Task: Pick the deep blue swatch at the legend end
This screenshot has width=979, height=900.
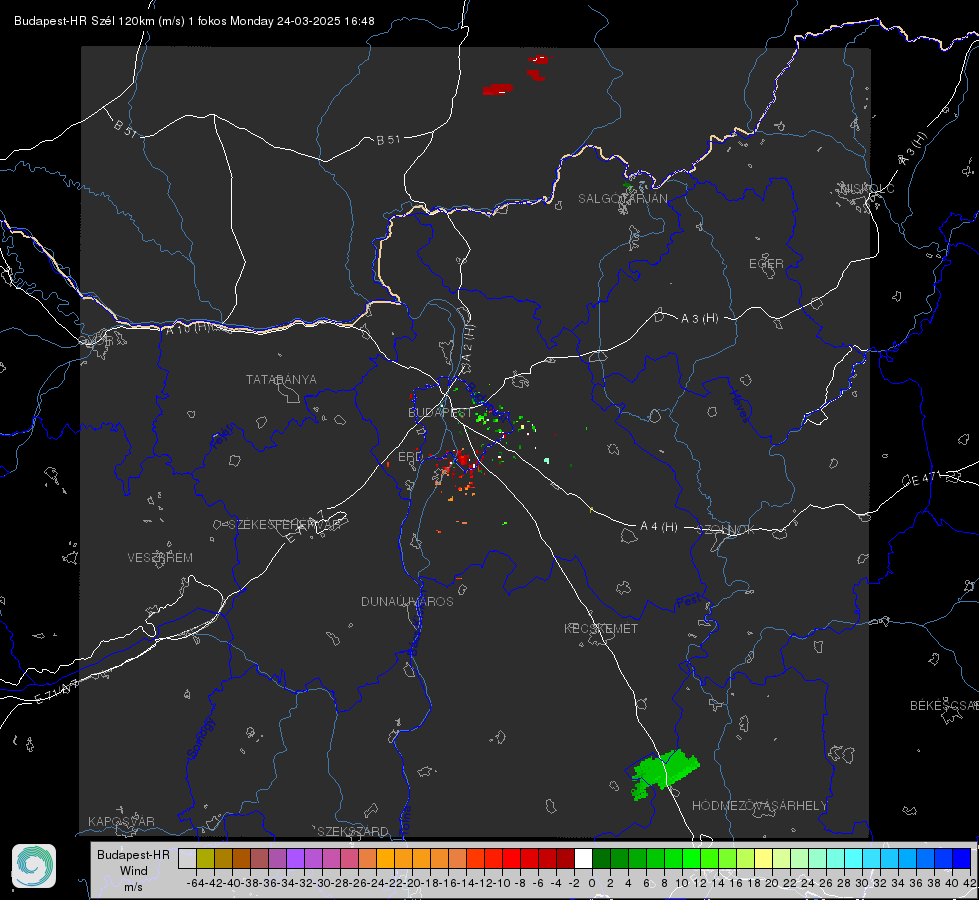Action: click(962, 858)
